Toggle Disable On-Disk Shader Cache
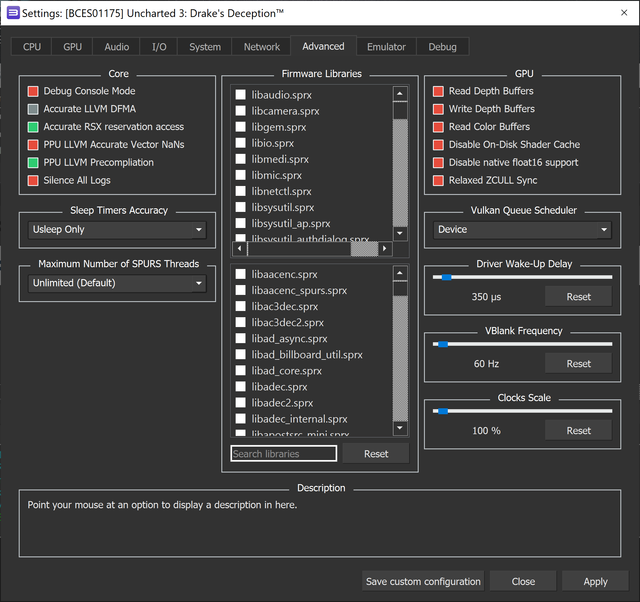This screenshot has width=640, height=602. pos(438,145)
